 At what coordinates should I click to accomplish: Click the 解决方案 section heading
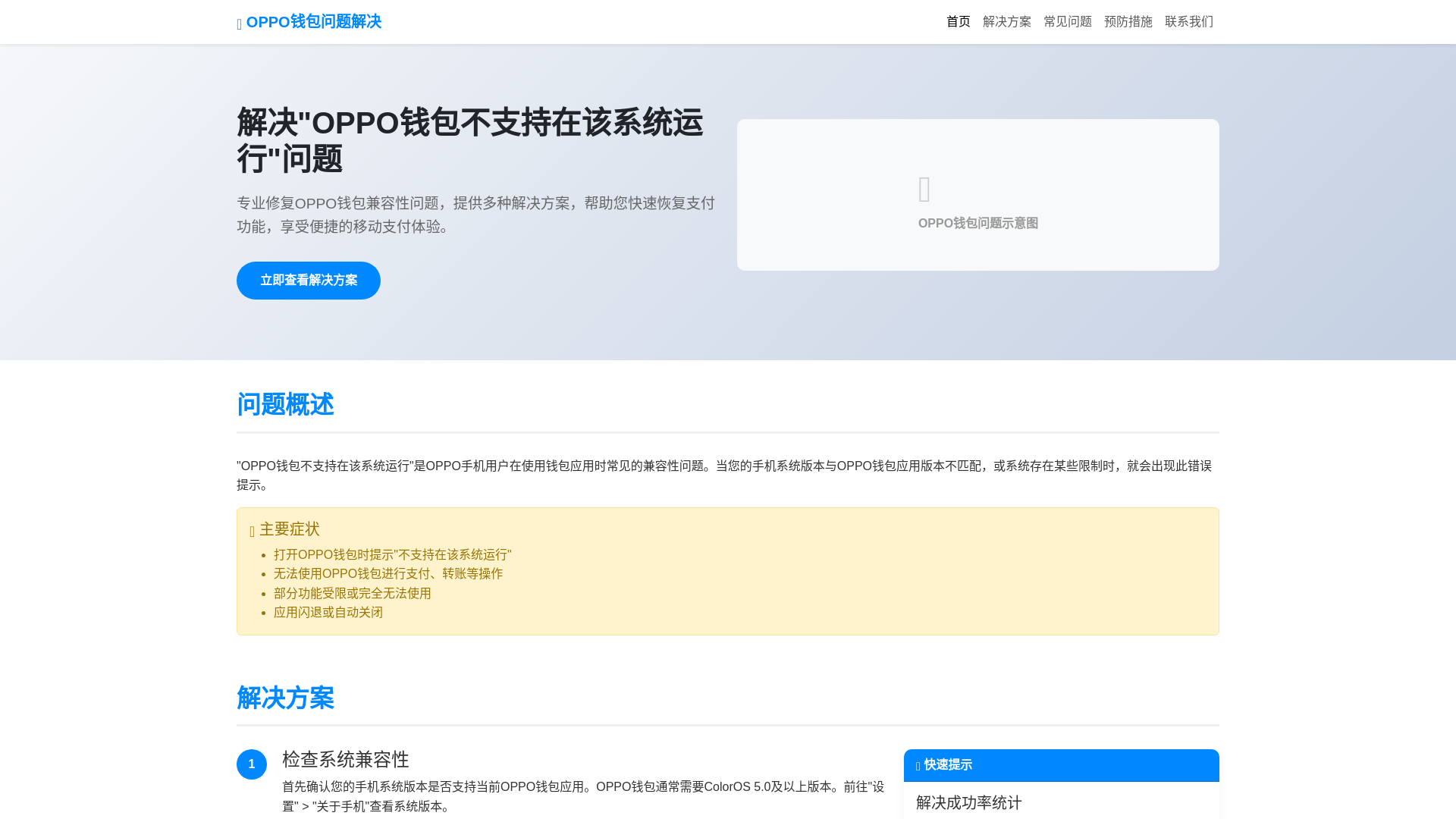click(x=285, y=698)
